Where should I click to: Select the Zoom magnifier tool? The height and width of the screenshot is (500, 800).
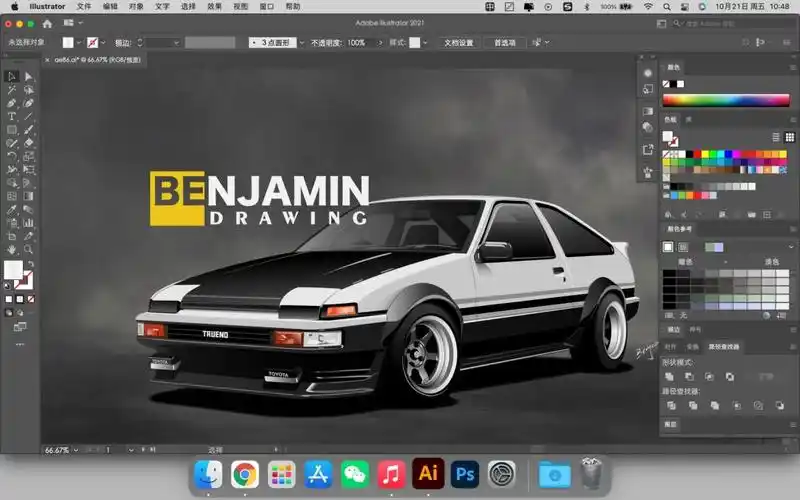point(28,249)
